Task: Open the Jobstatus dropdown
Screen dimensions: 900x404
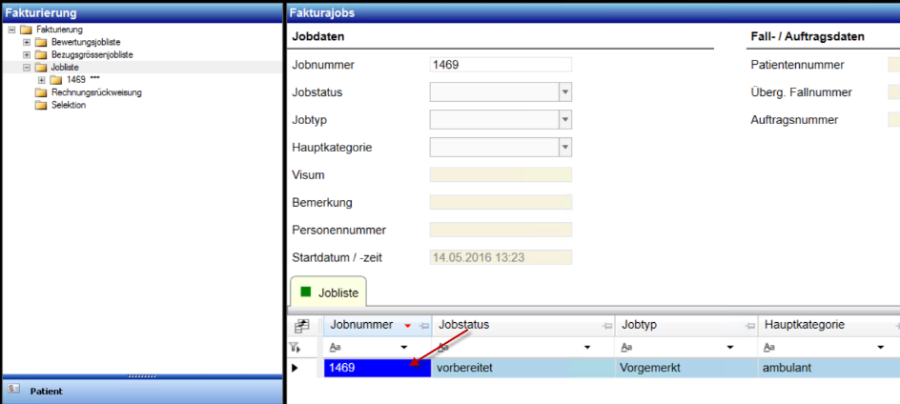Action: tap(565, 92)
